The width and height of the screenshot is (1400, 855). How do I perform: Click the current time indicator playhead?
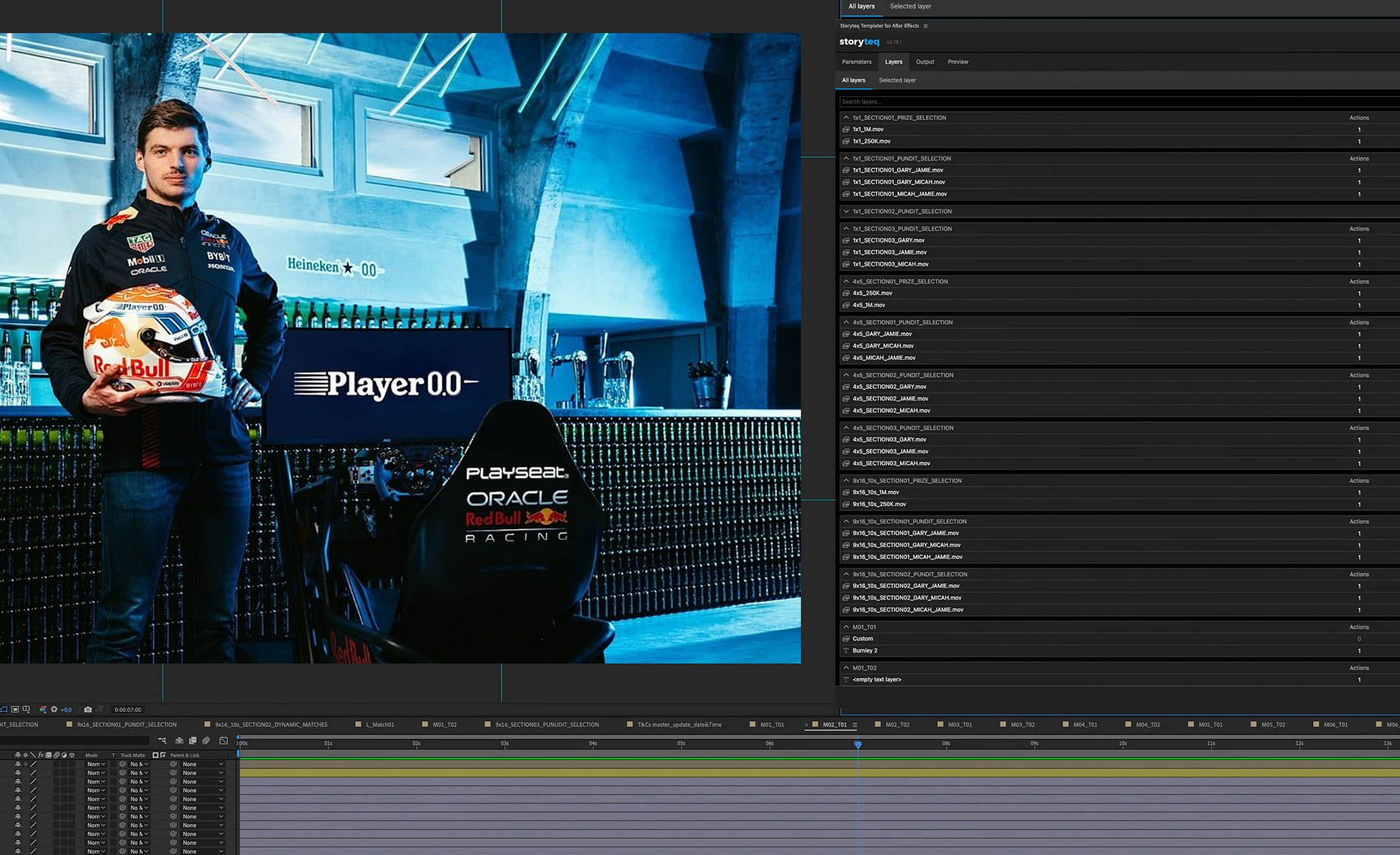(857, 744)
